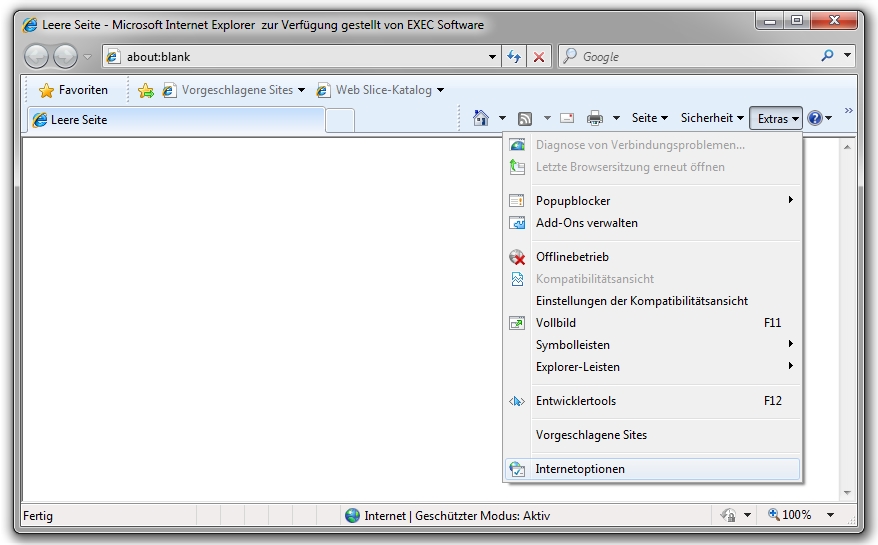This screenshot has height=545, width=878.
Task: Click the Internet Explorer title bar icon
Action: pos(30,25)
